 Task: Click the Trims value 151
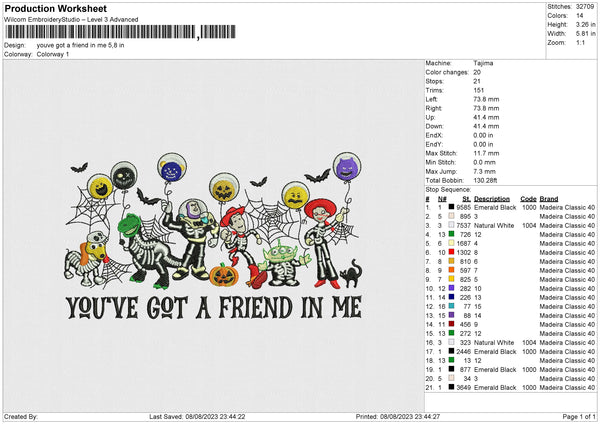click(479, 90)
